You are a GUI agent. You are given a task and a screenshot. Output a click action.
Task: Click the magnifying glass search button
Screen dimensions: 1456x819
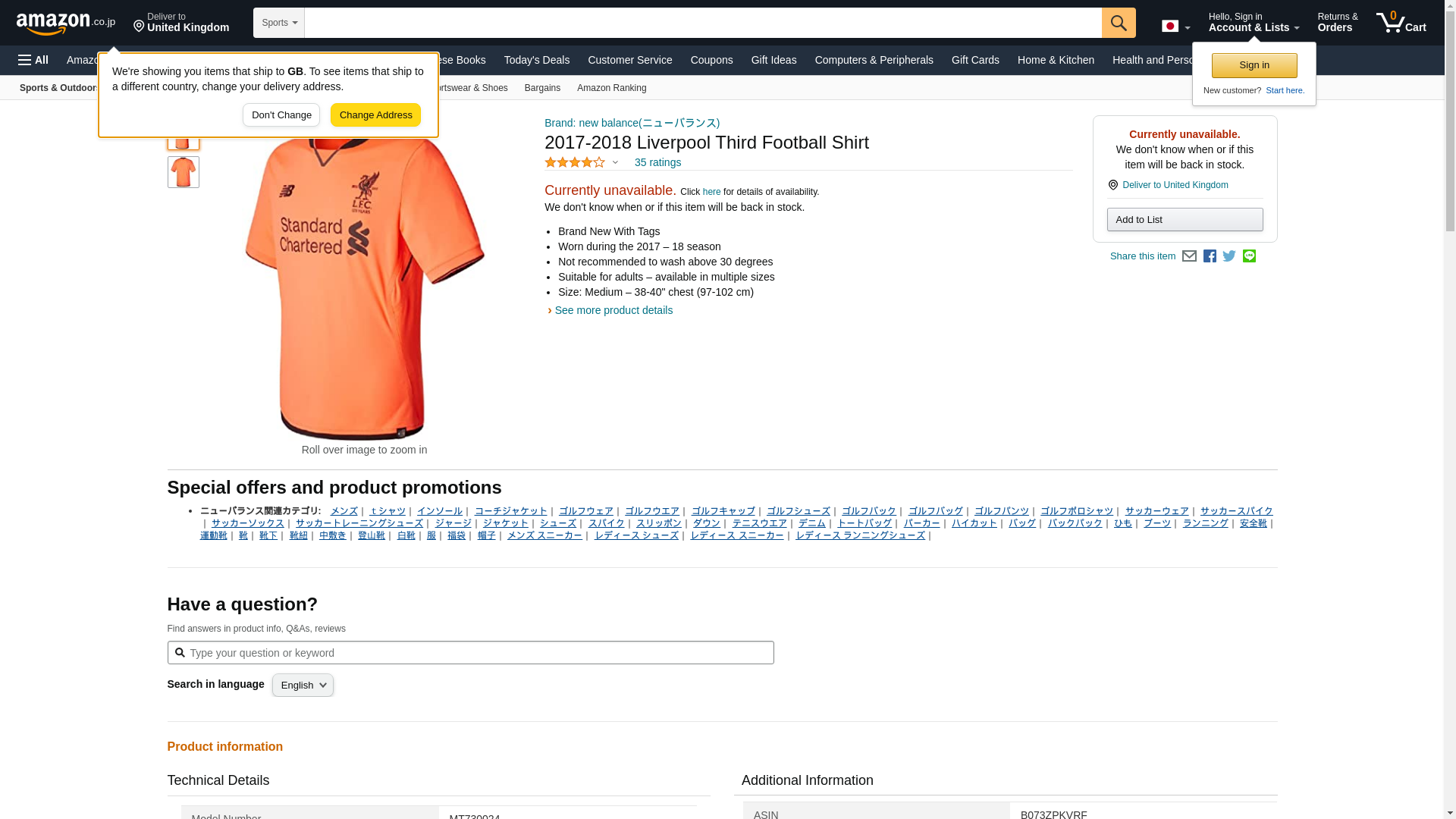(x=1119, y=23)
